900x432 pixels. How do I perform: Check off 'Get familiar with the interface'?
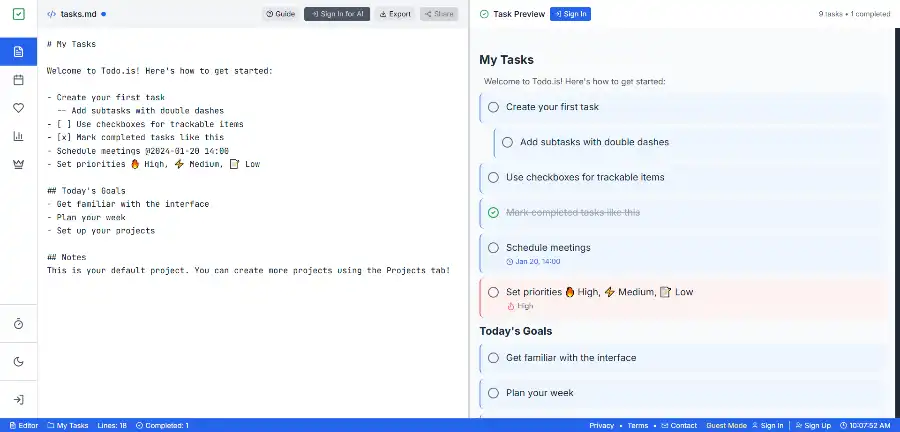(x=493, y=357)
